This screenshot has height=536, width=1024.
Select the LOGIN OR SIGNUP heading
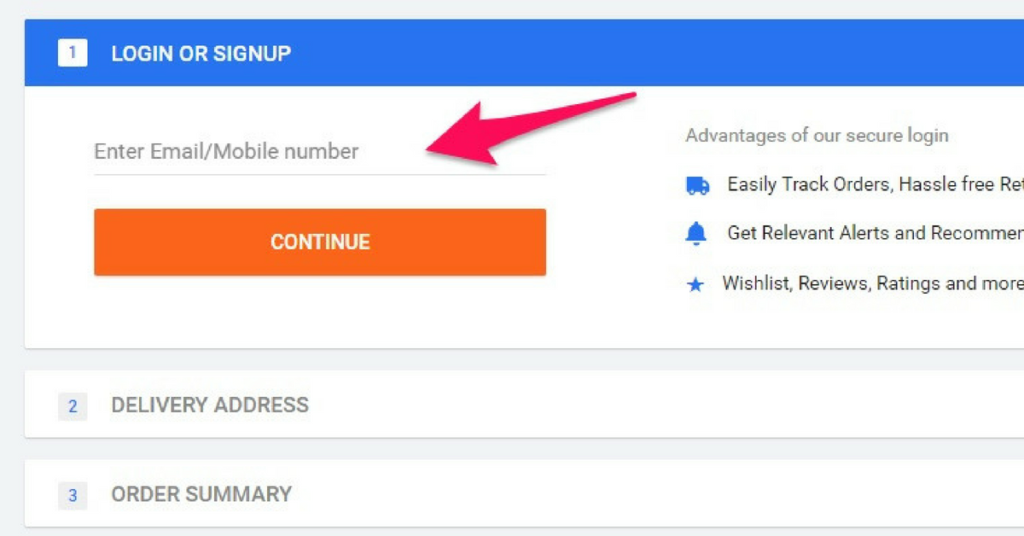[x=201, y=54]
